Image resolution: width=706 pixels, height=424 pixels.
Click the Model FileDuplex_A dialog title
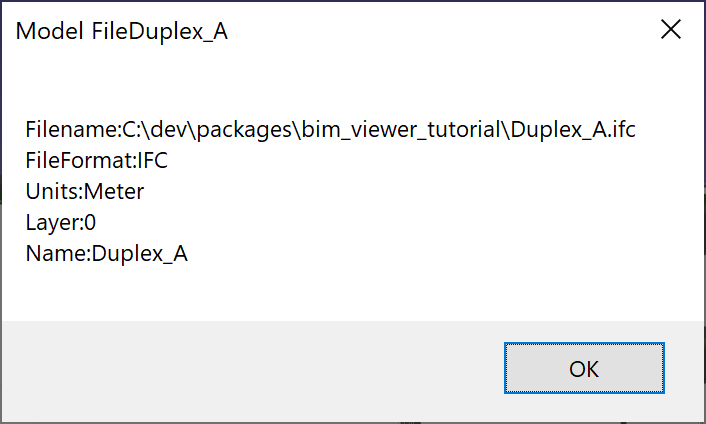(122, 32)
